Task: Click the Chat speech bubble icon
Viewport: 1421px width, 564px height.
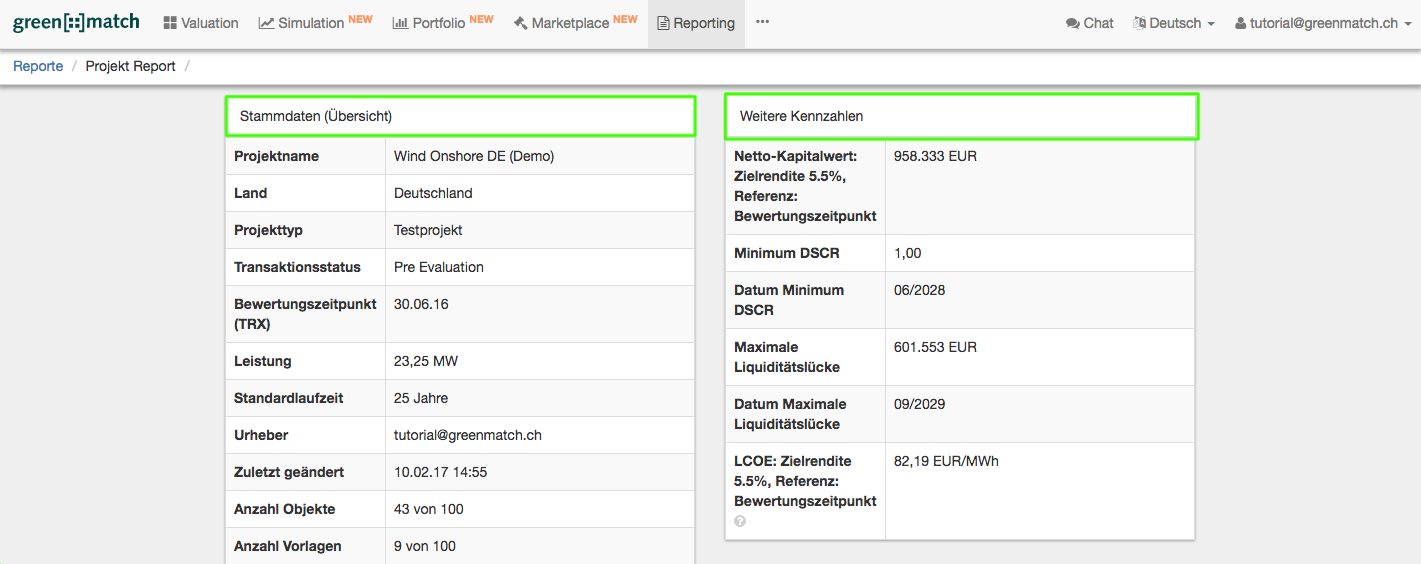Action: point(1072,23)
